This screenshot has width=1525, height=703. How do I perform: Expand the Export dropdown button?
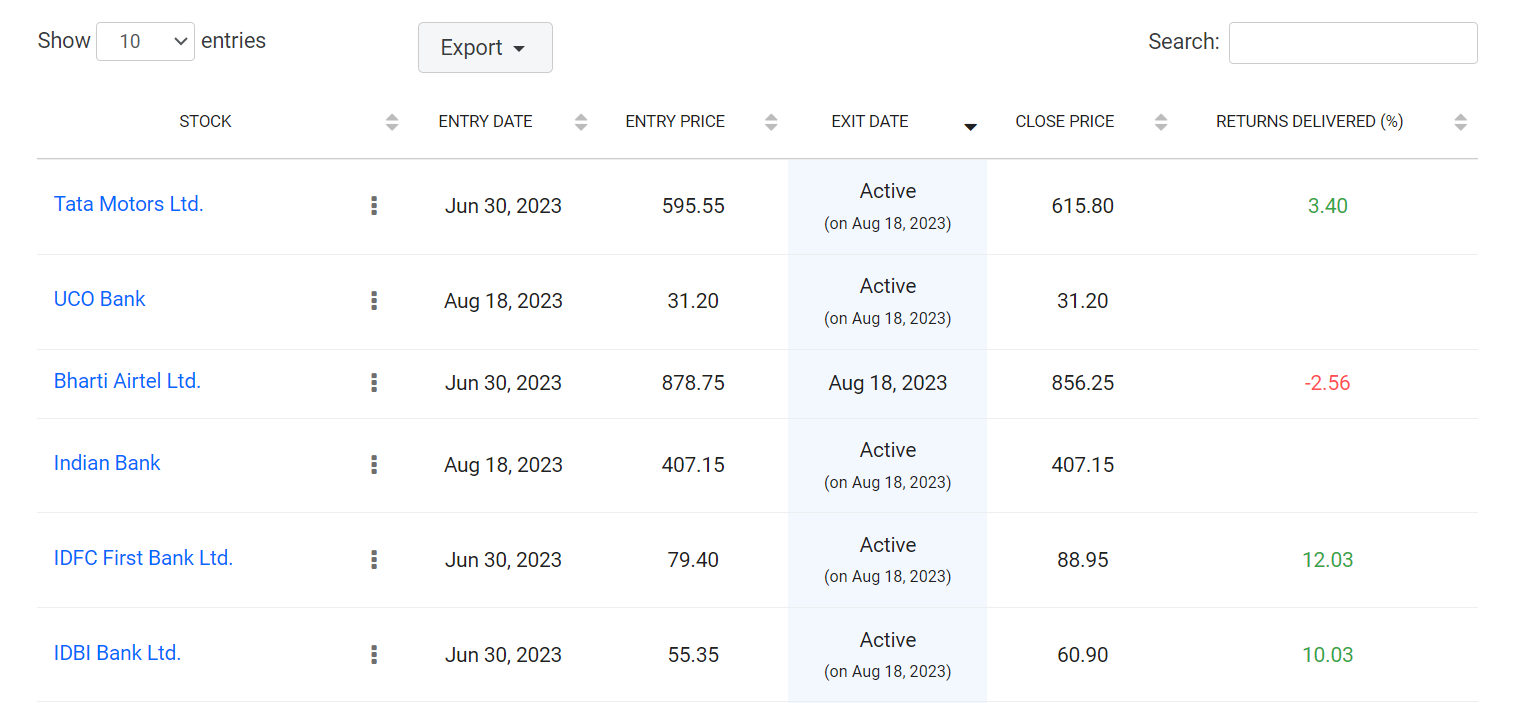(485, 48)
